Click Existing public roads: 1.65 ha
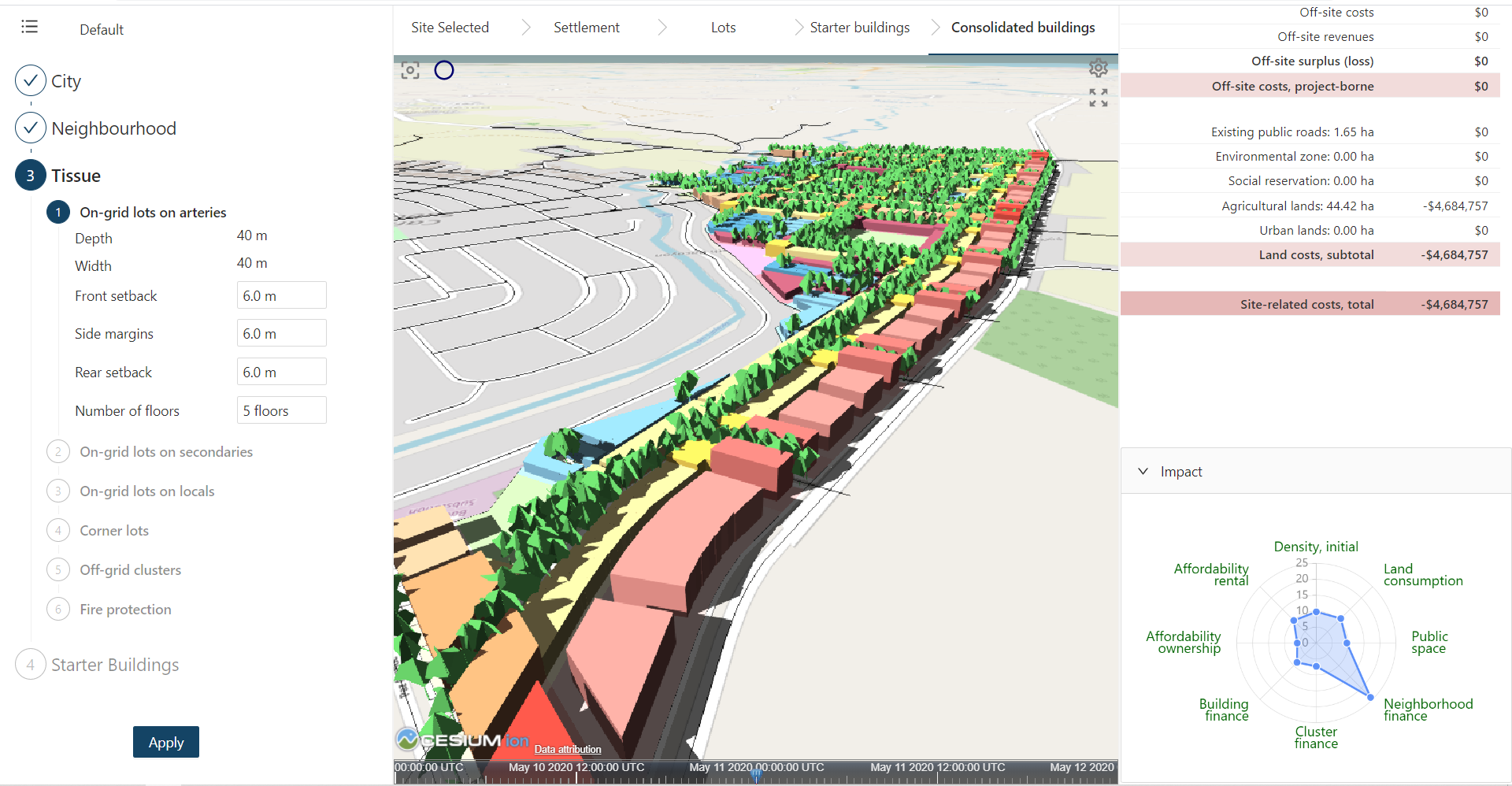The height and width of the screenshot is (786, 1512). point(1292,132)
